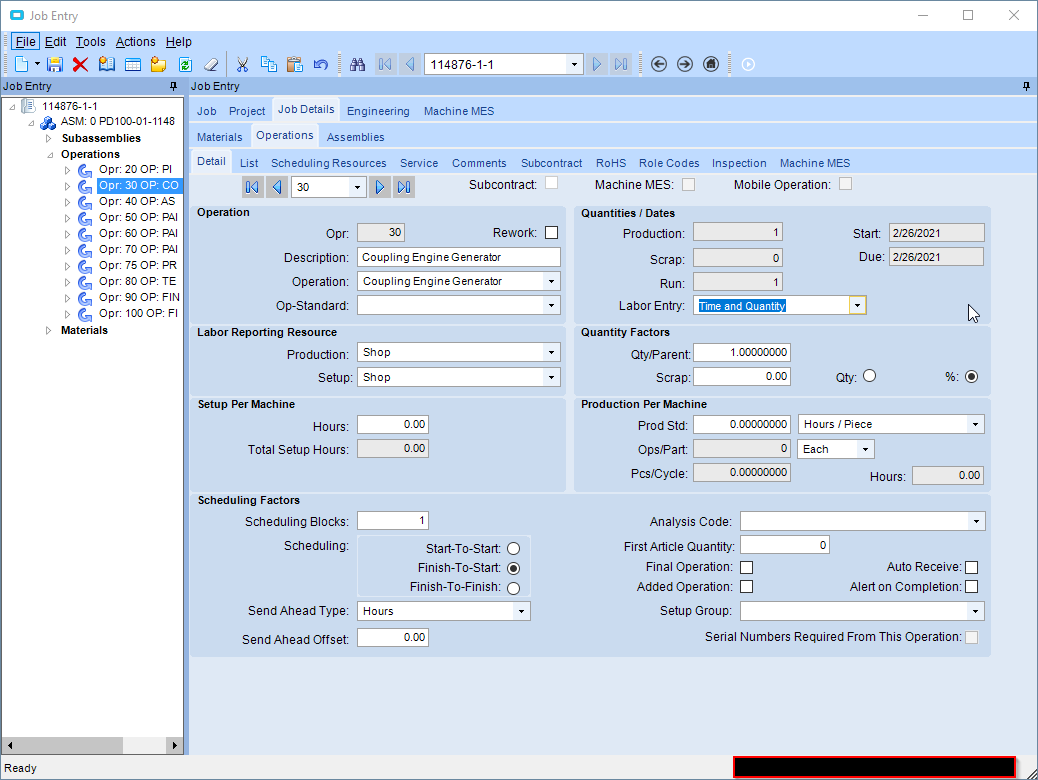Select the Start-To-Start scheduling radio button

point(513,549)
